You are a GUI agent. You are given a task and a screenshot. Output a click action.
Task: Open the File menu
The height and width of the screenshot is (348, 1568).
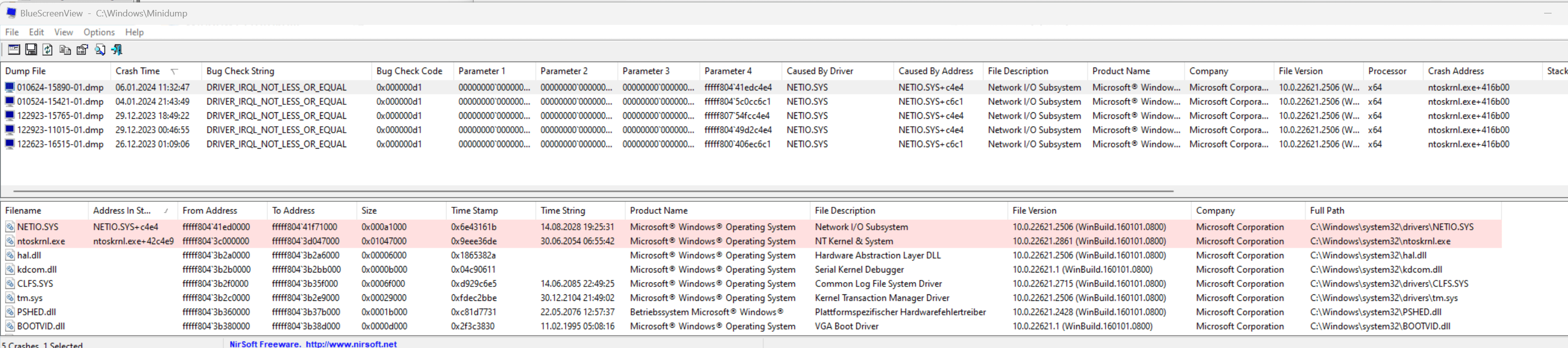pos(11,32)
